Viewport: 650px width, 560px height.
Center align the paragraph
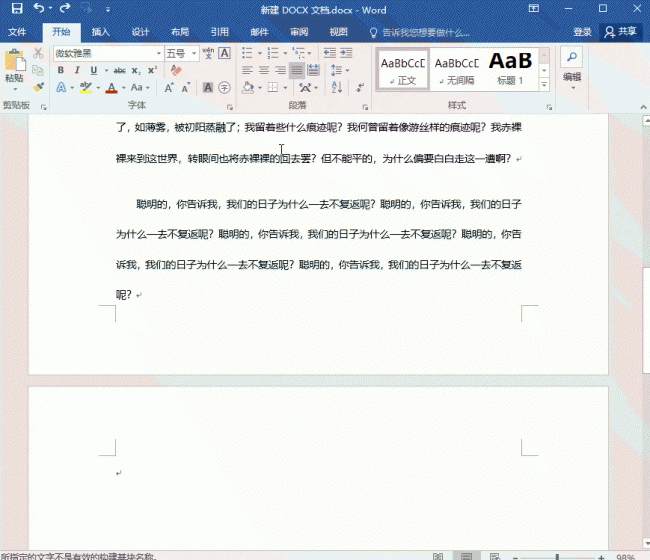pyautogui.click(x=264, y=70)
